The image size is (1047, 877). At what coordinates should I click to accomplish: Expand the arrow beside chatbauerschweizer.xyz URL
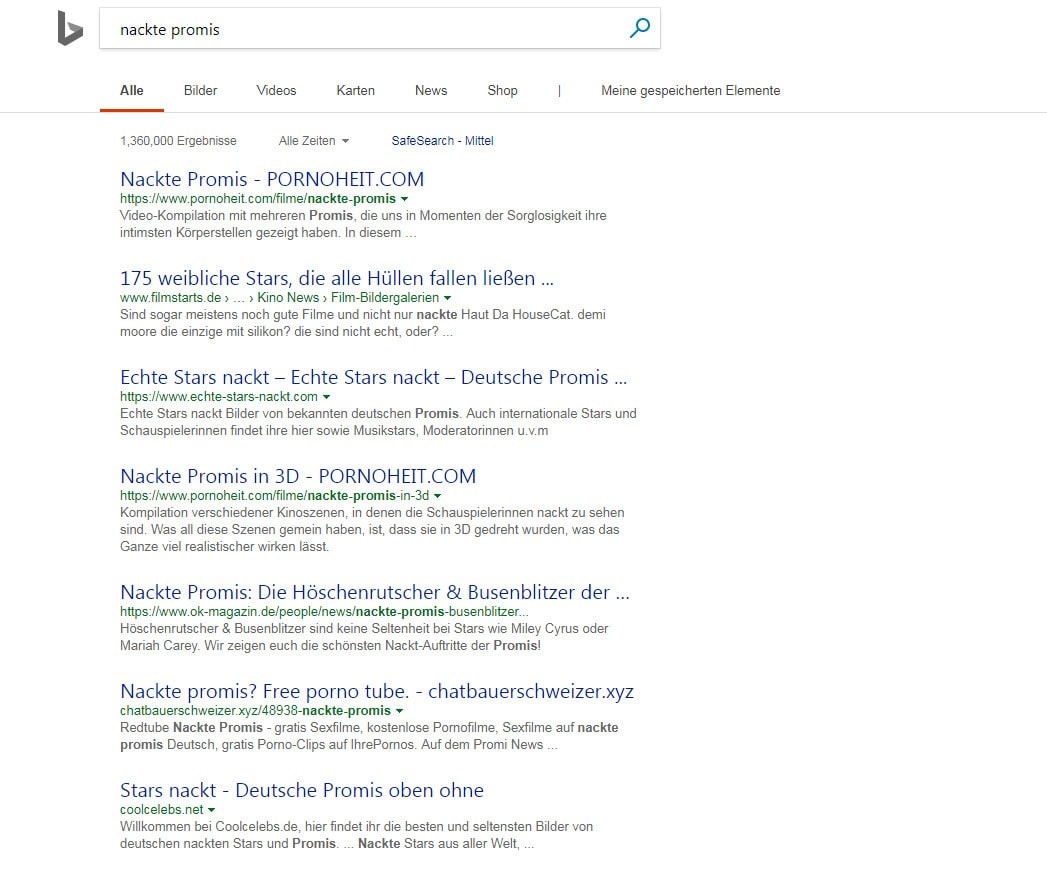click(399, 711)
